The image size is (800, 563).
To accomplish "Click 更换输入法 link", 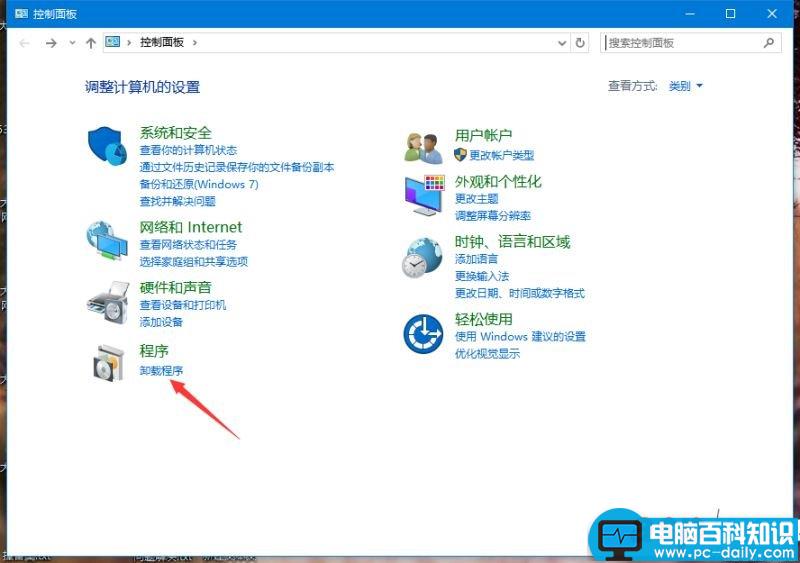I will point(482,276).
